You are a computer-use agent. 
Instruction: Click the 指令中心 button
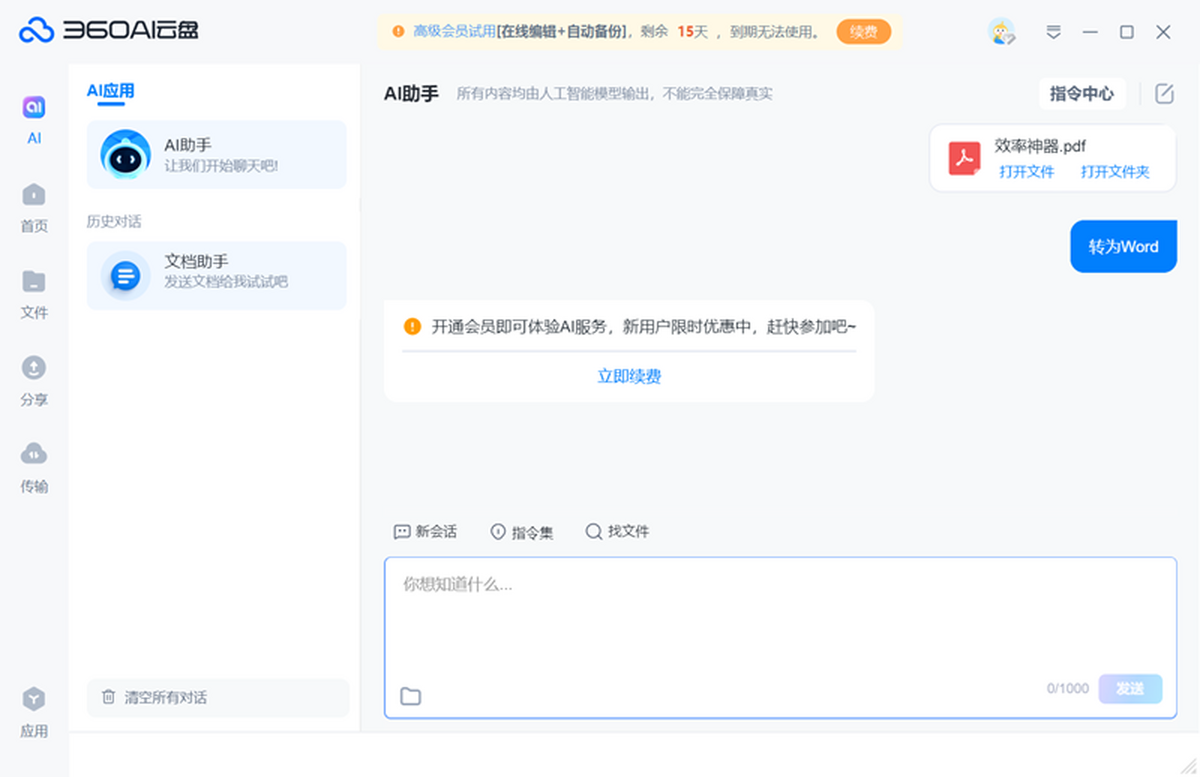[1081, 94]
